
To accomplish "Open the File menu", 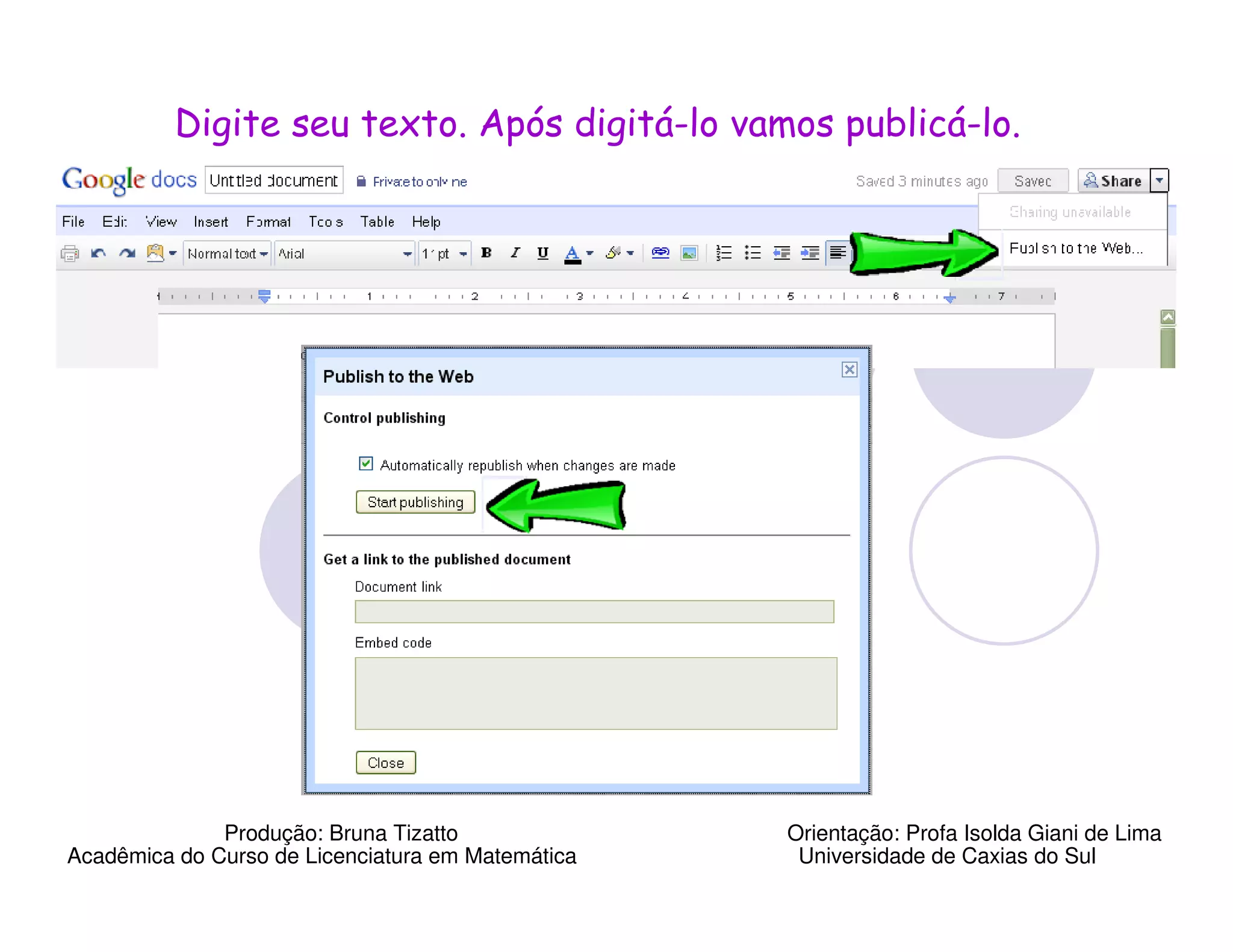I will (73, 222).
